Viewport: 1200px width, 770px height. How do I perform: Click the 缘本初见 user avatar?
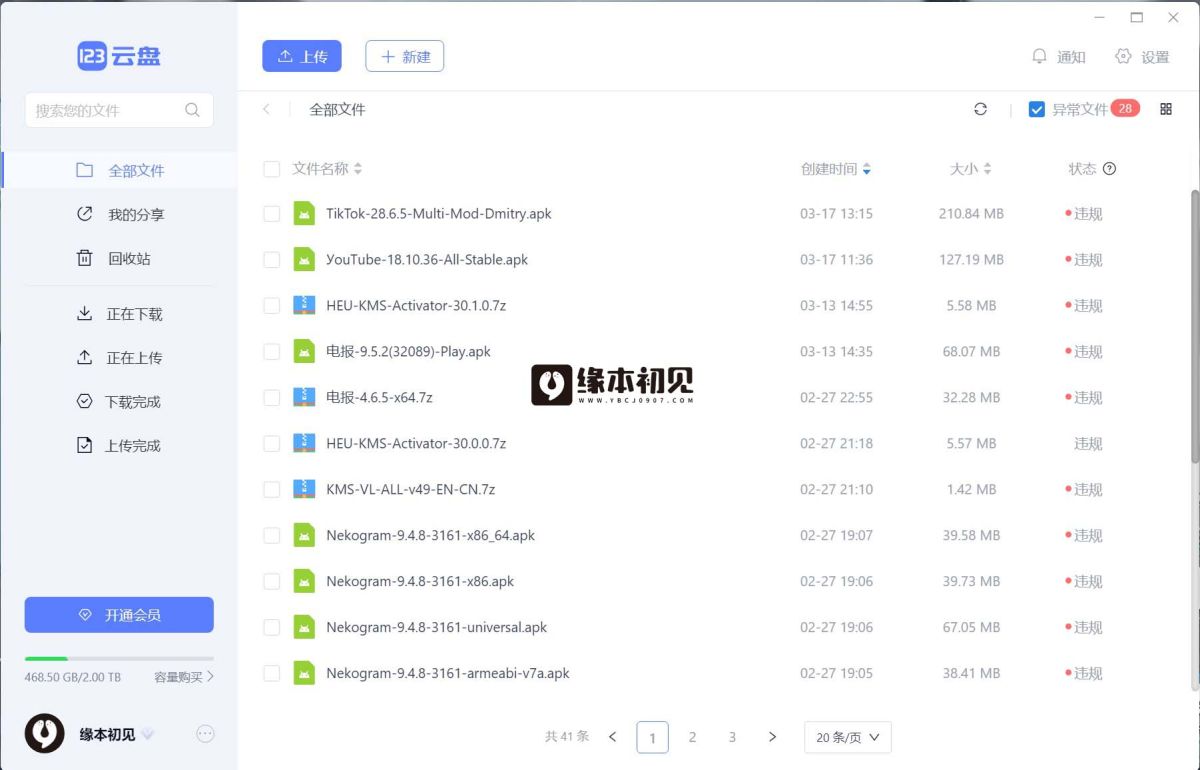point(44,733)
